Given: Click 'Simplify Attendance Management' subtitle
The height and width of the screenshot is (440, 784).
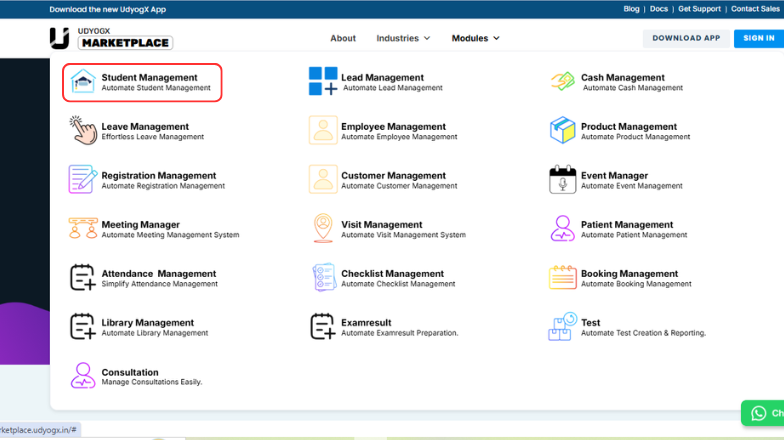Looking at the screenshot, I should [160, 284].
